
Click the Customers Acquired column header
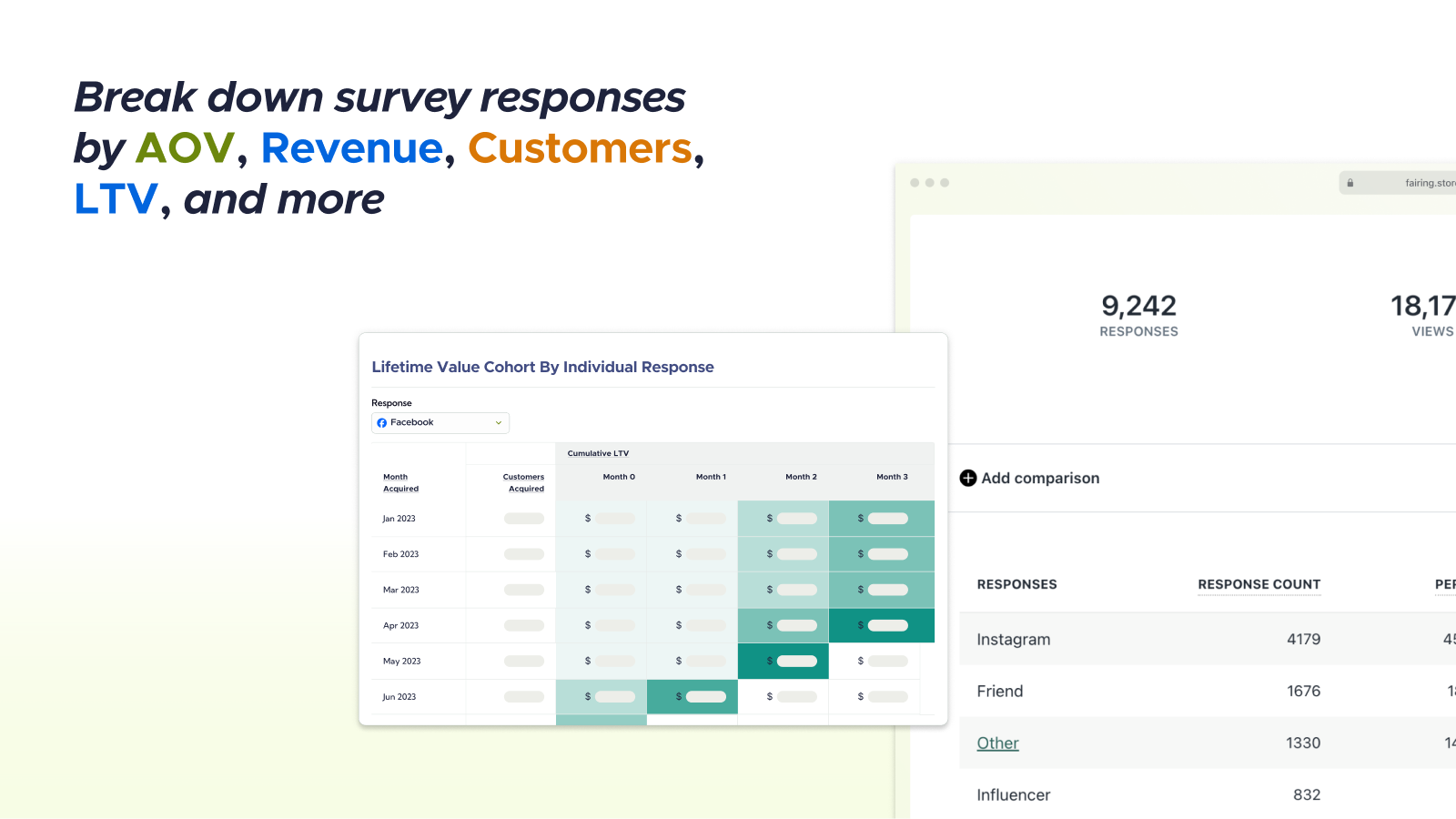coord(523,482)
